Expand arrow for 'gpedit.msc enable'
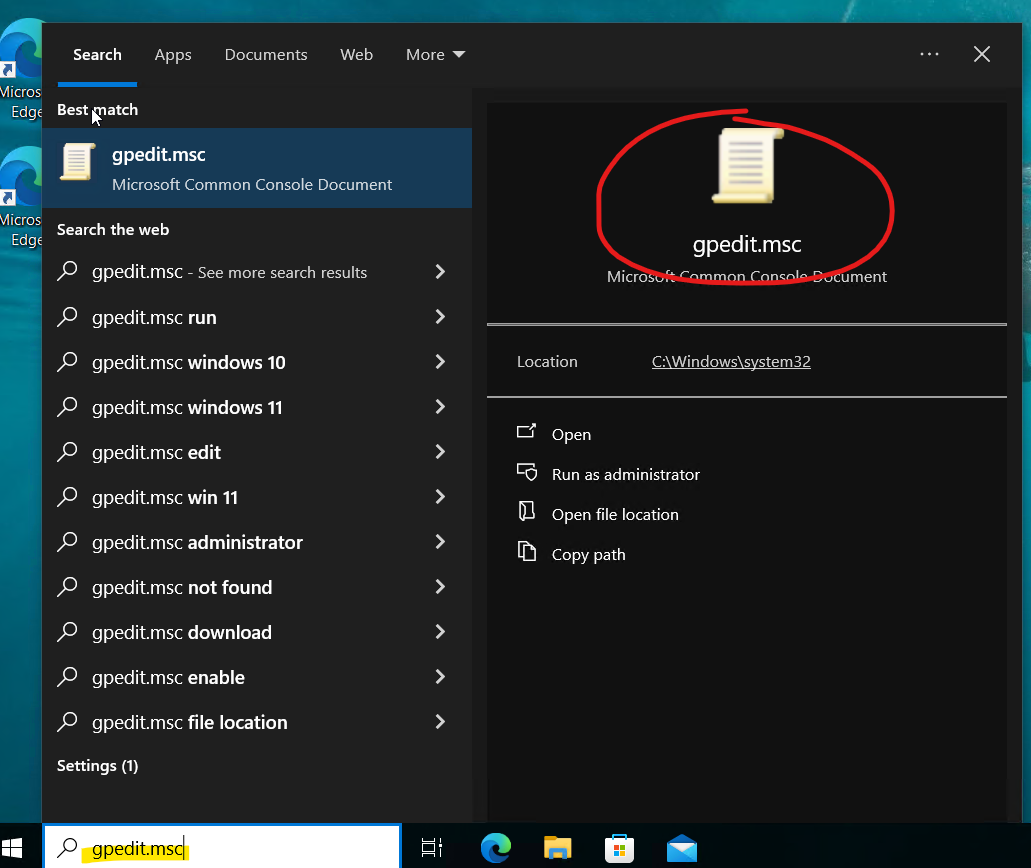The image size is (1031, 868). pos(440,677)
